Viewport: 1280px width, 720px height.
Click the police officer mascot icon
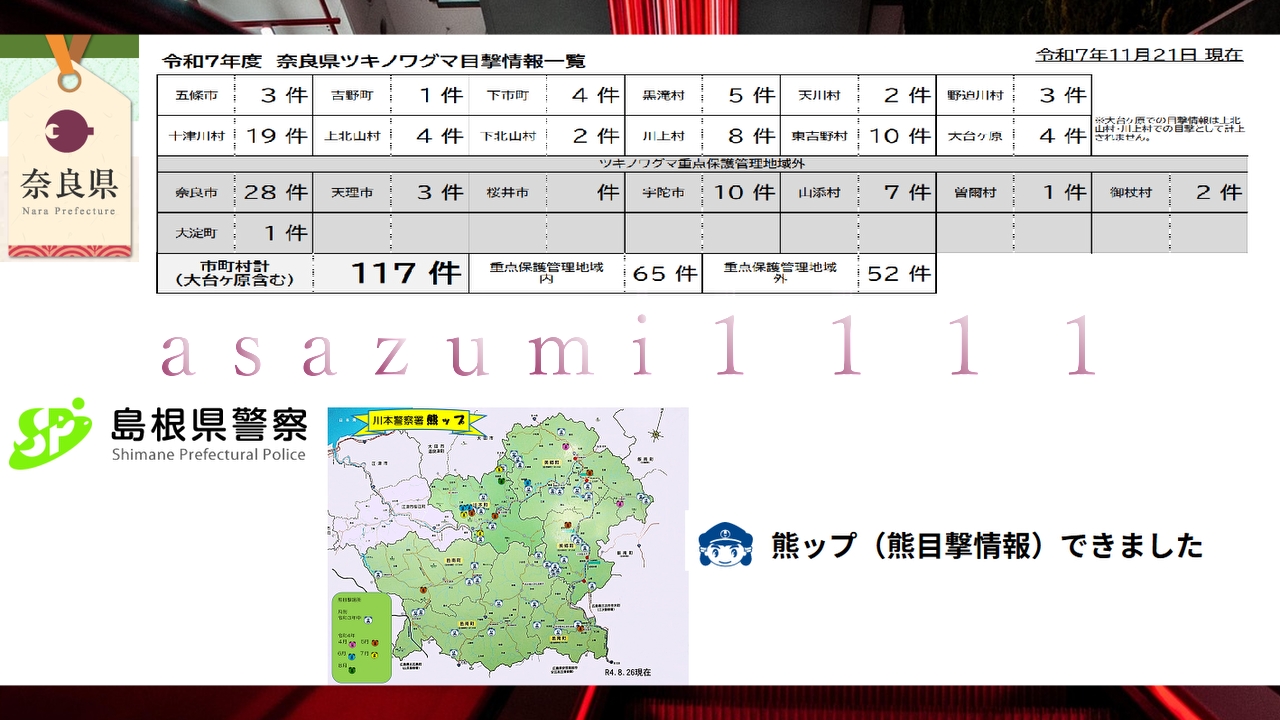coord(725,545)
